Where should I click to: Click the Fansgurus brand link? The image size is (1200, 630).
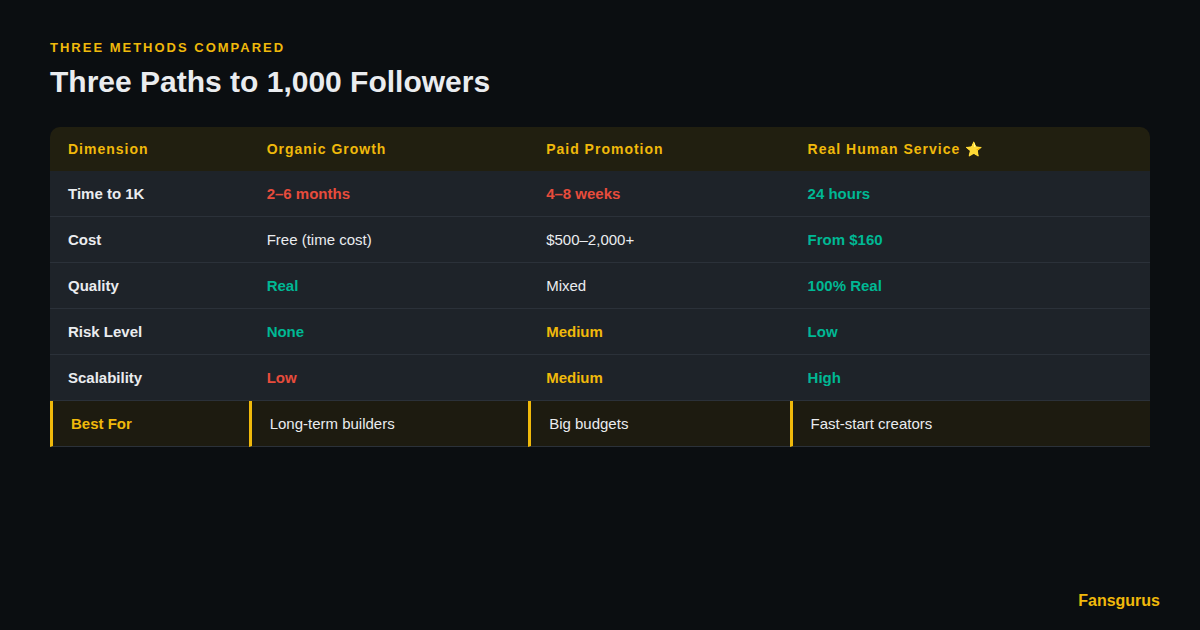(1118, 600)
